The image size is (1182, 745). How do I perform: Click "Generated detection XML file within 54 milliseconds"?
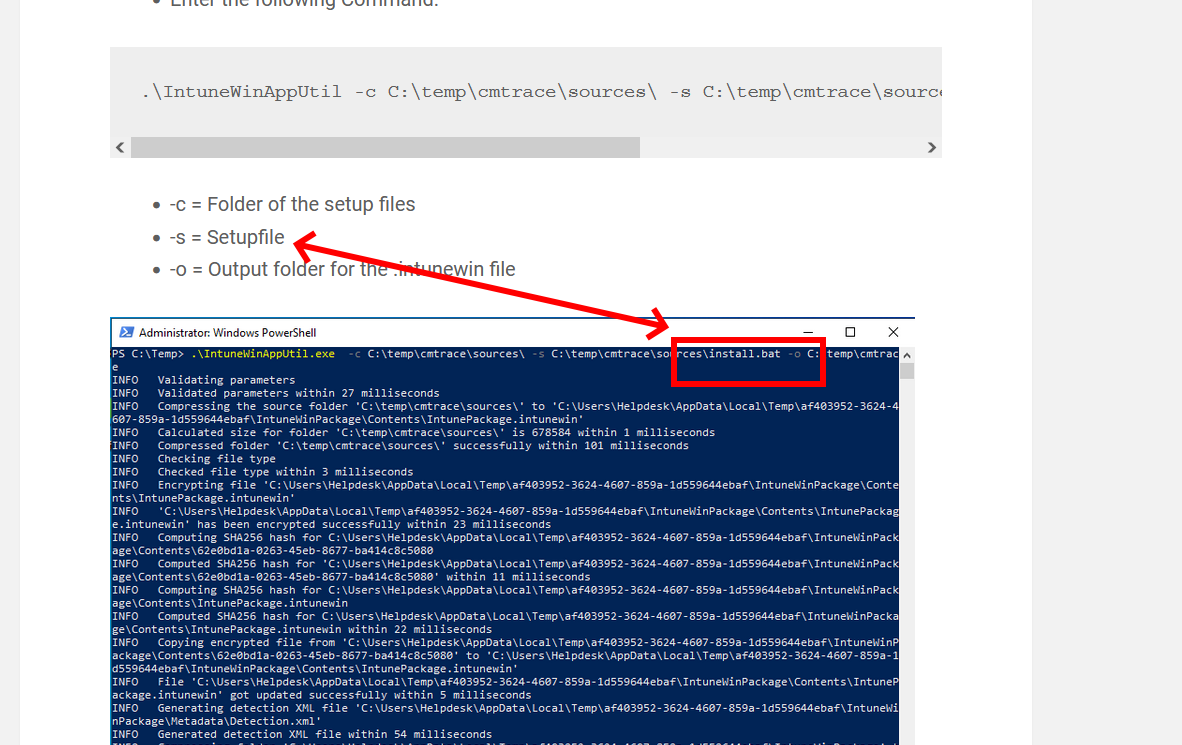tap(302, 734)
